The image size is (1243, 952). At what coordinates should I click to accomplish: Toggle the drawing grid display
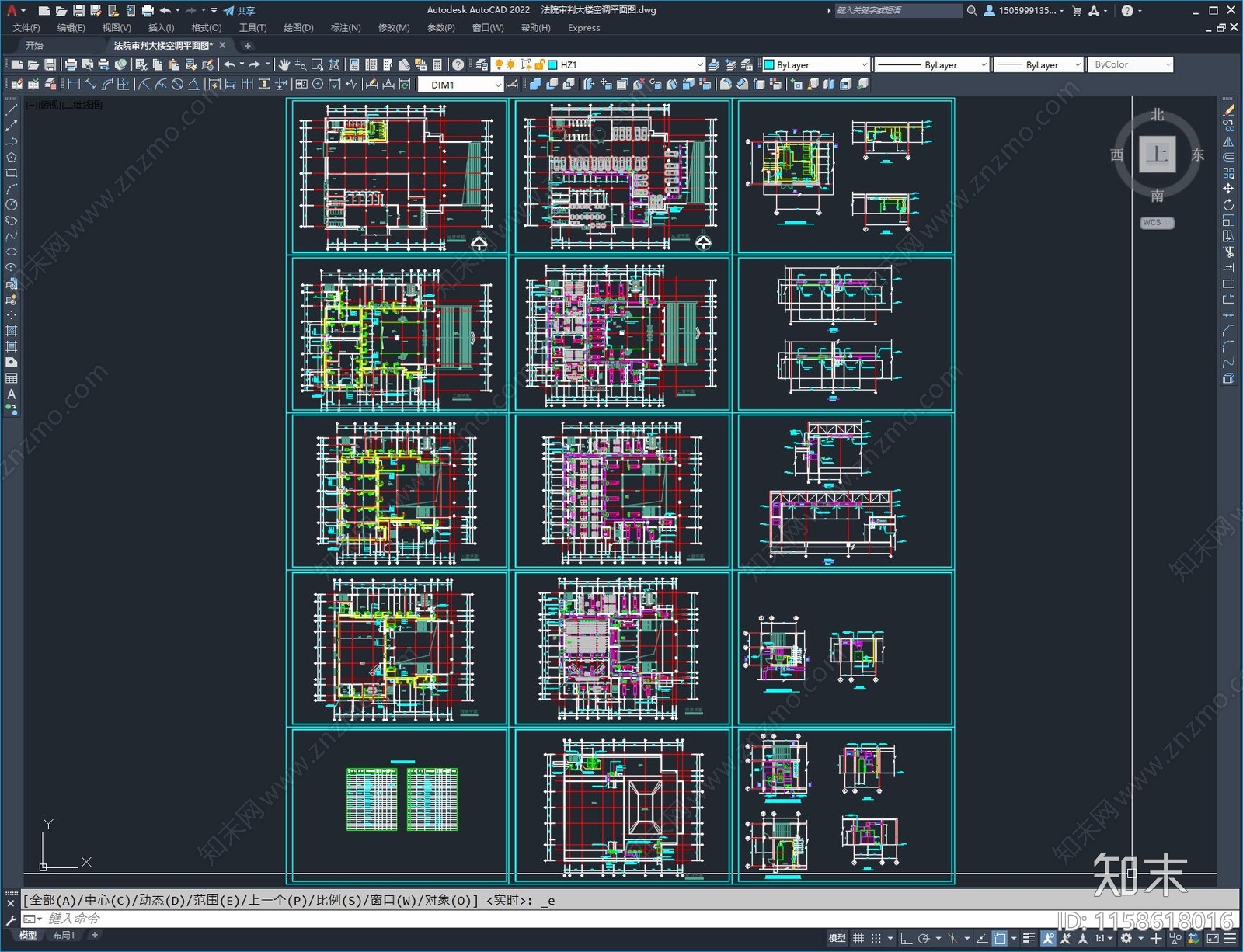(x=858, y=938)
